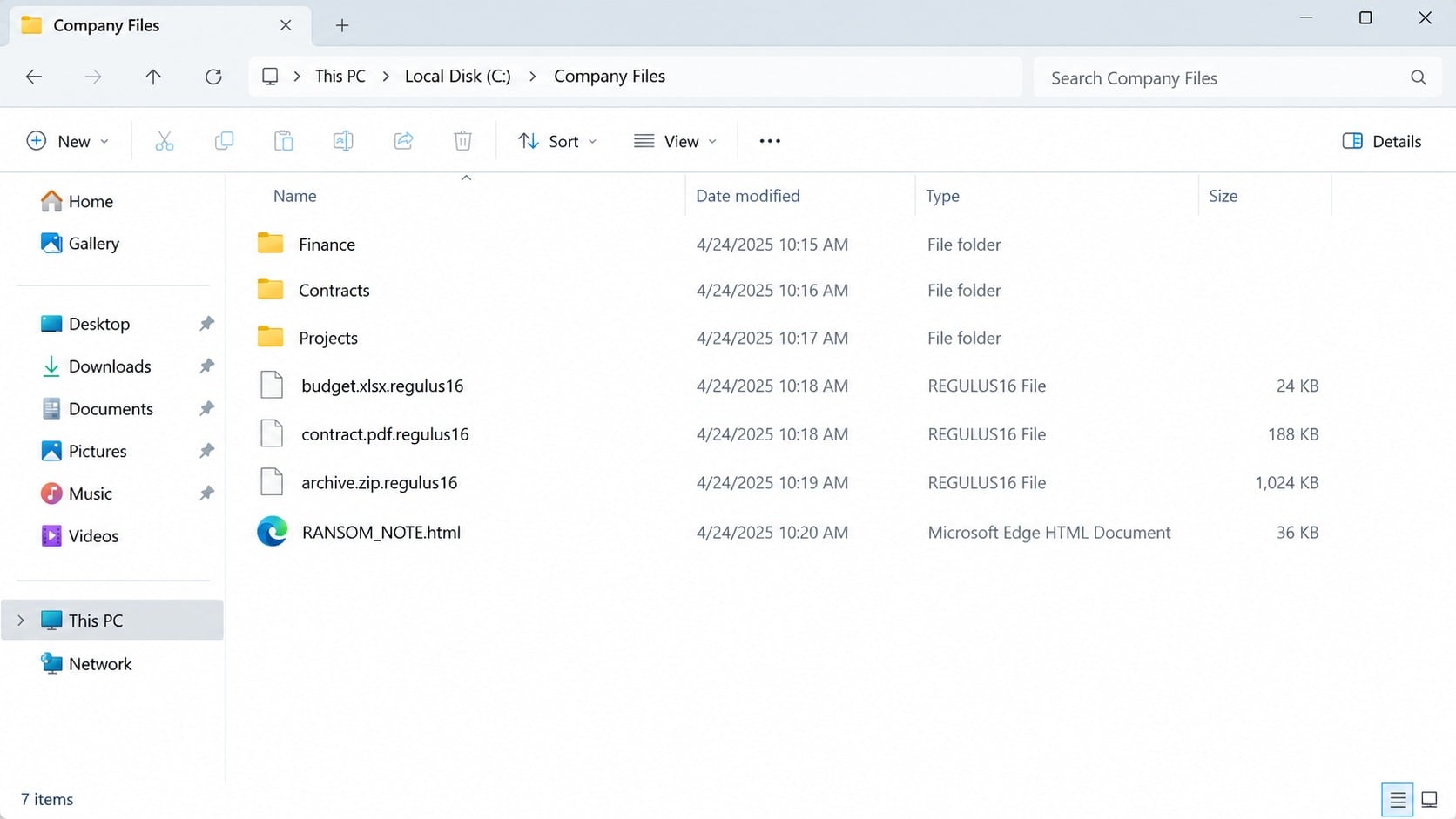The height and width of the screenshot is (819, 1456).
Task: Select the RANSOM_NOTE.html file name
Action: 381,532
